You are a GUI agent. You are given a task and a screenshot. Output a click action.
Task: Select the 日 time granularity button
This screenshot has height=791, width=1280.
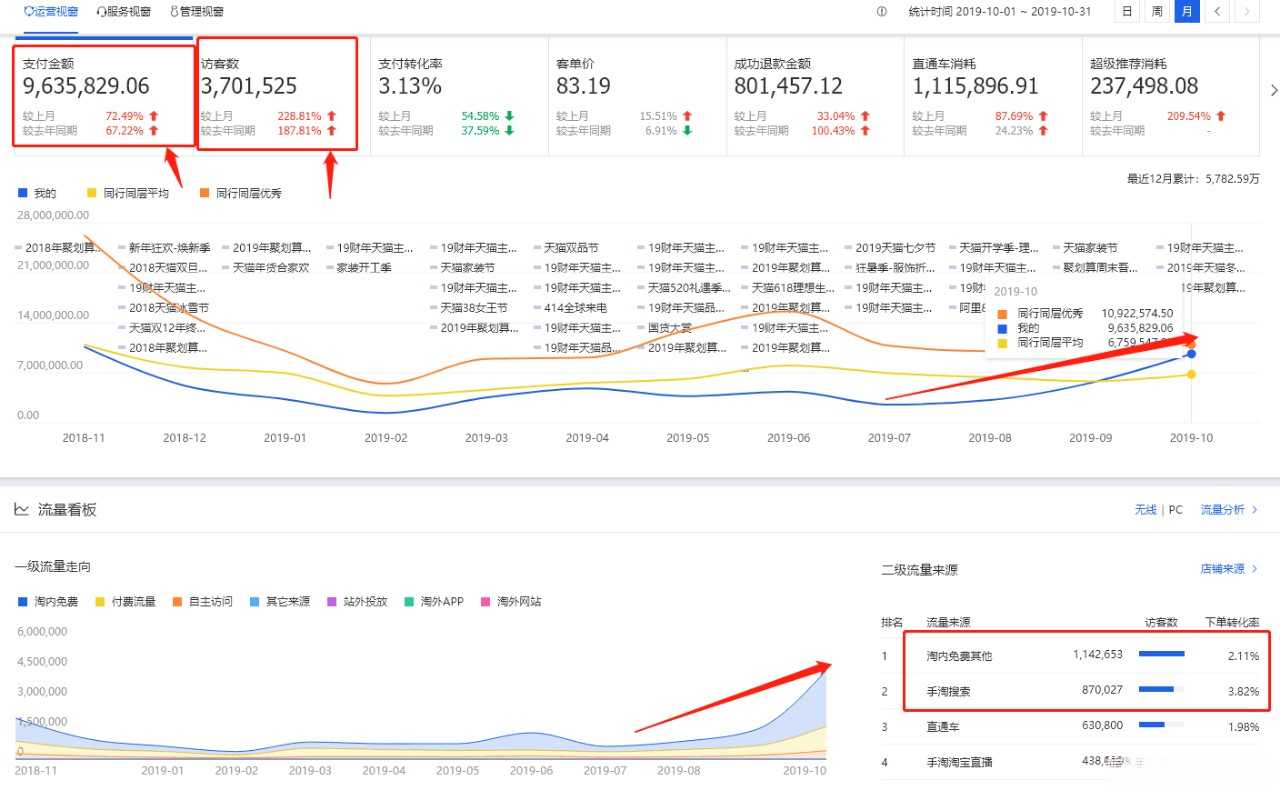[1127, 12]
